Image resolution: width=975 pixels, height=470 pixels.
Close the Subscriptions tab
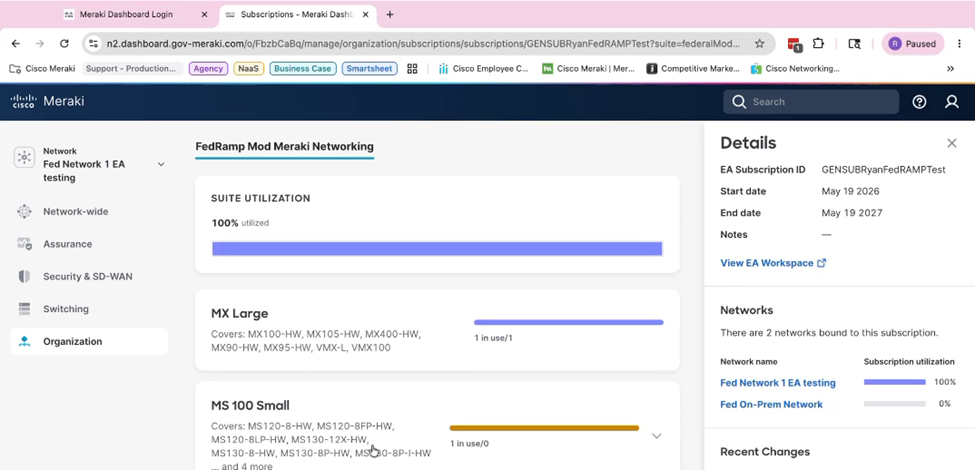tap(365, 14)
